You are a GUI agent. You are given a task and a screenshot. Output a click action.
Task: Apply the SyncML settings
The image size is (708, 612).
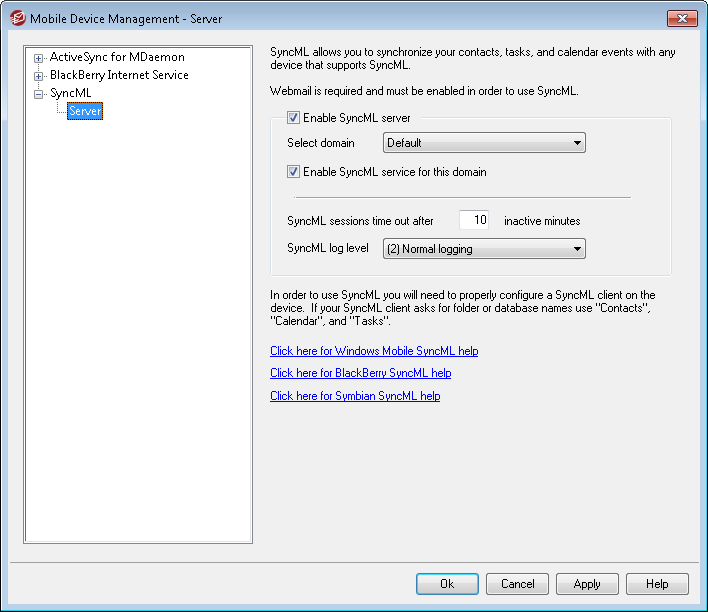587,584
